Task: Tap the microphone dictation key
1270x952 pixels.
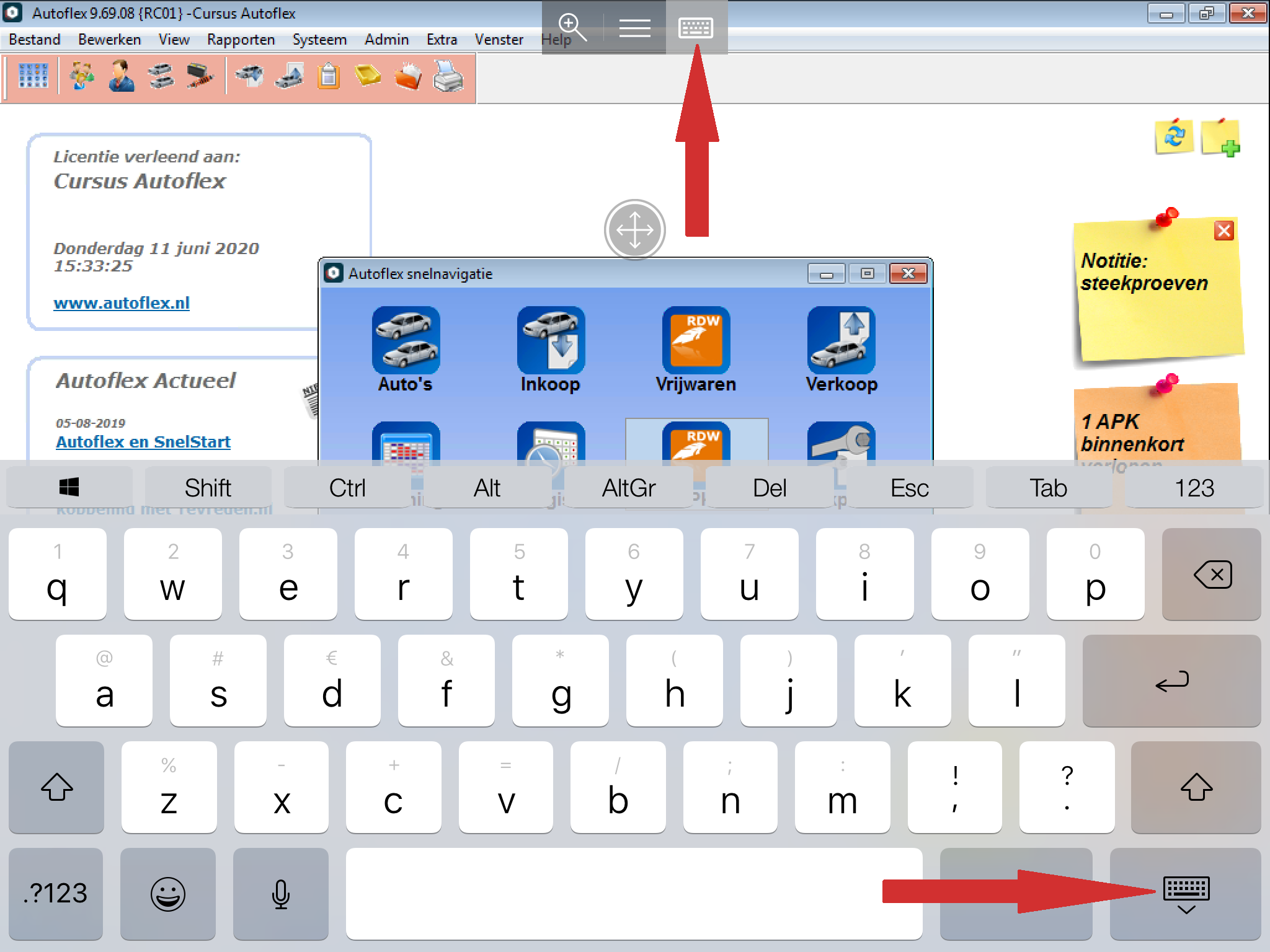Action: click(281, 894)
